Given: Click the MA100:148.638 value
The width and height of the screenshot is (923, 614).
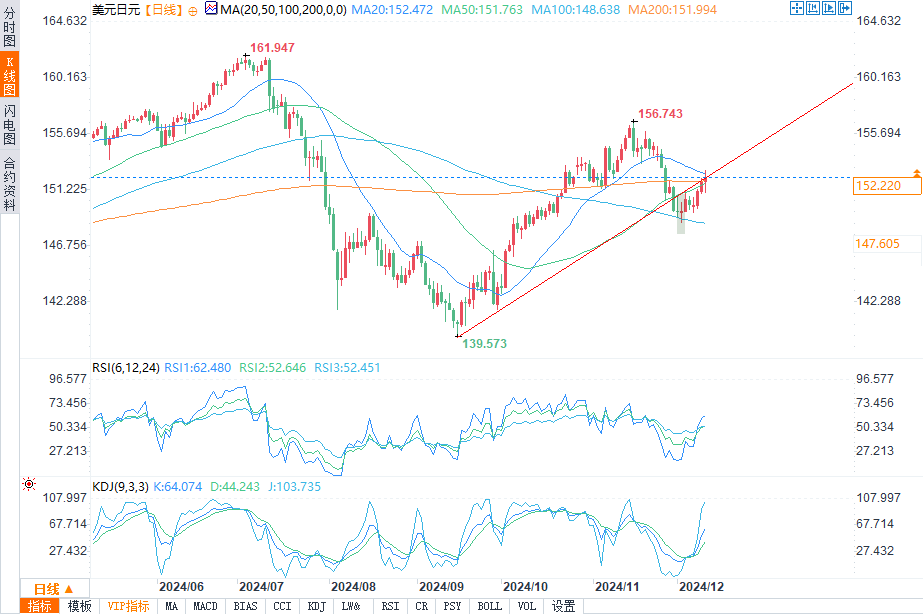Looking at the screenshot, I should point(576,10).
